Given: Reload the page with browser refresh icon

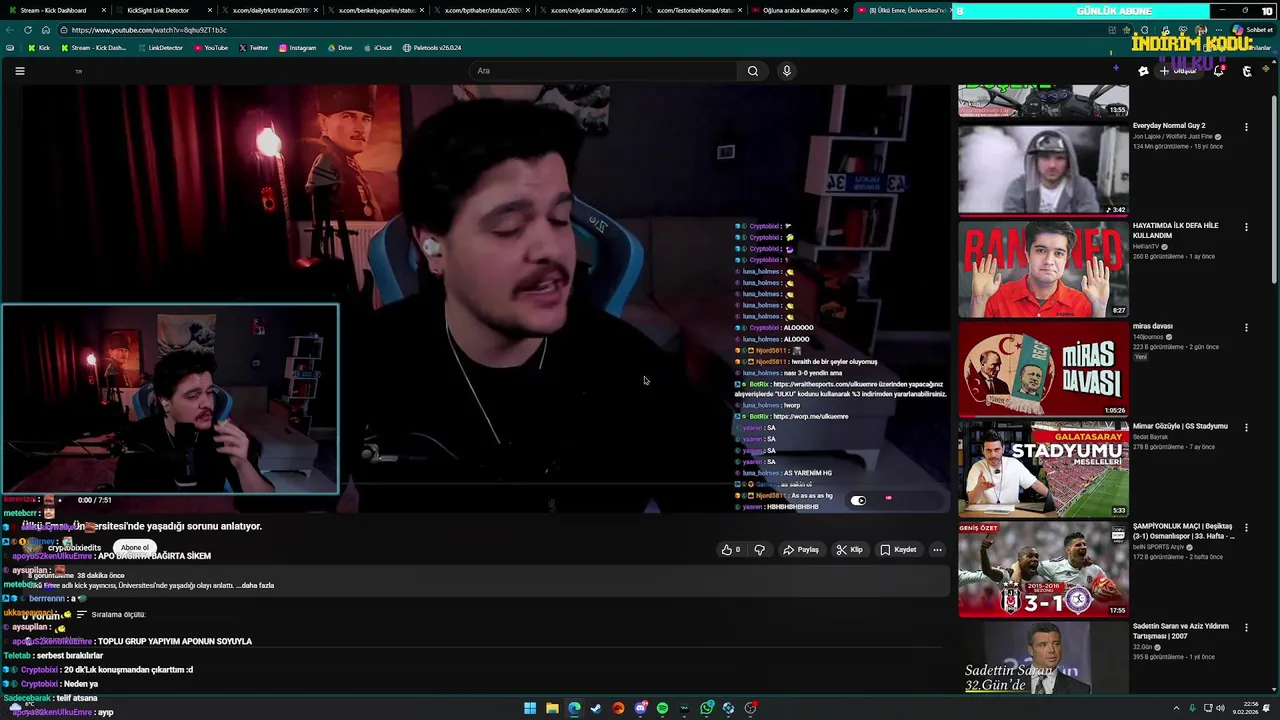Looking at the screenshot, I should click(x=28, y=30).
